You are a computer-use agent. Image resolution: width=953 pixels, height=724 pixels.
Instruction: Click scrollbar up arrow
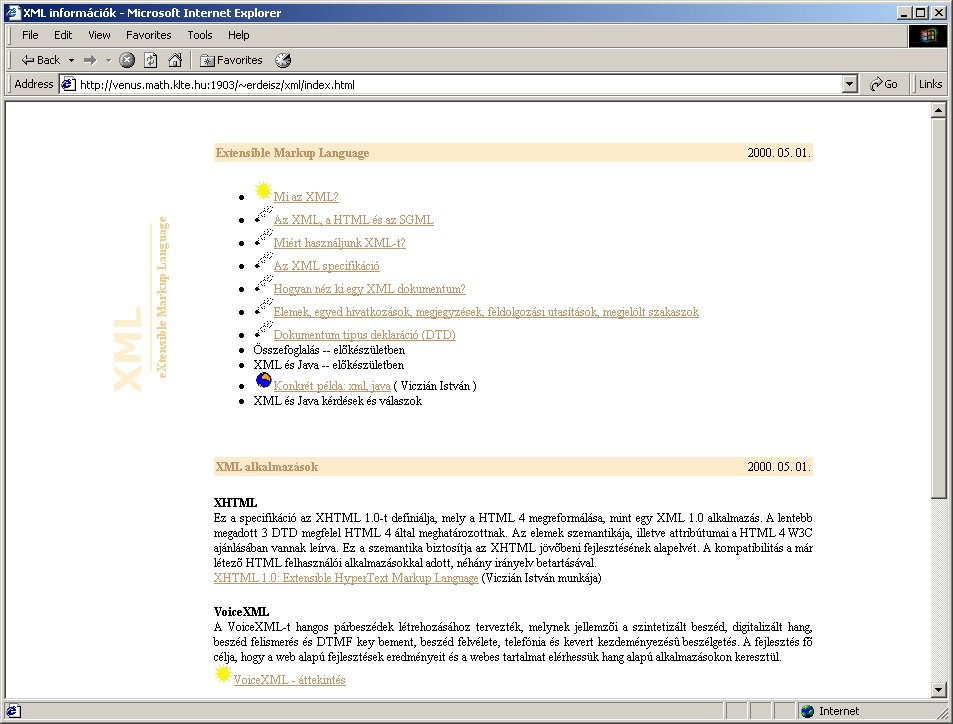pos(938,110)
